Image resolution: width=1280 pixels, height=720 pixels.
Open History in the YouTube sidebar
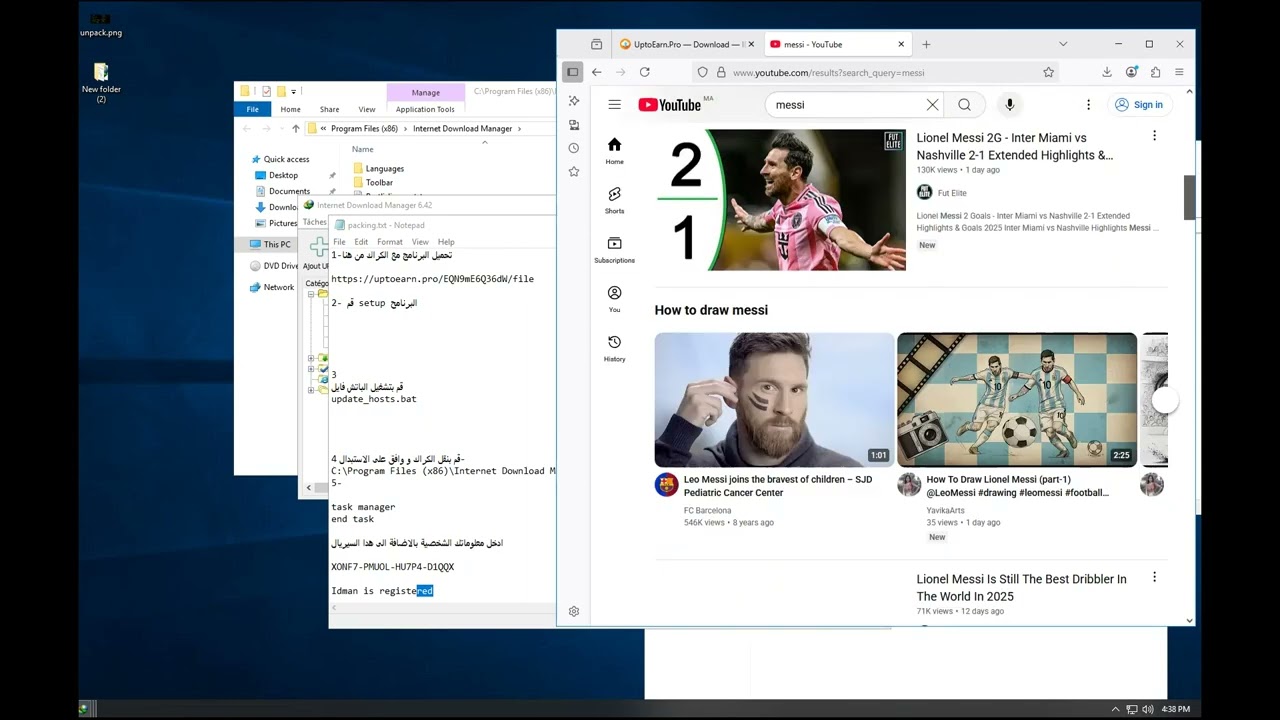pos(614,348)
